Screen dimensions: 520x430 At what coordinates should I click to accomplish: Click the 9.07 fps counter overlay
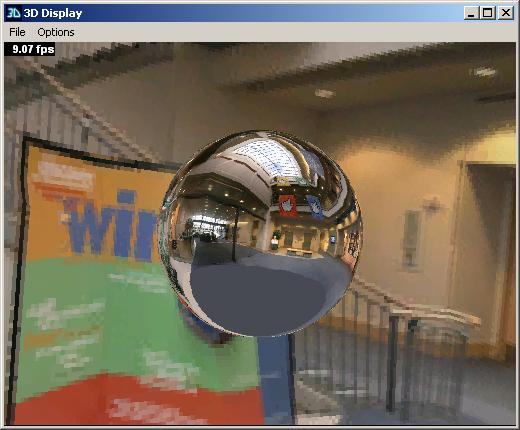[30, 49]
